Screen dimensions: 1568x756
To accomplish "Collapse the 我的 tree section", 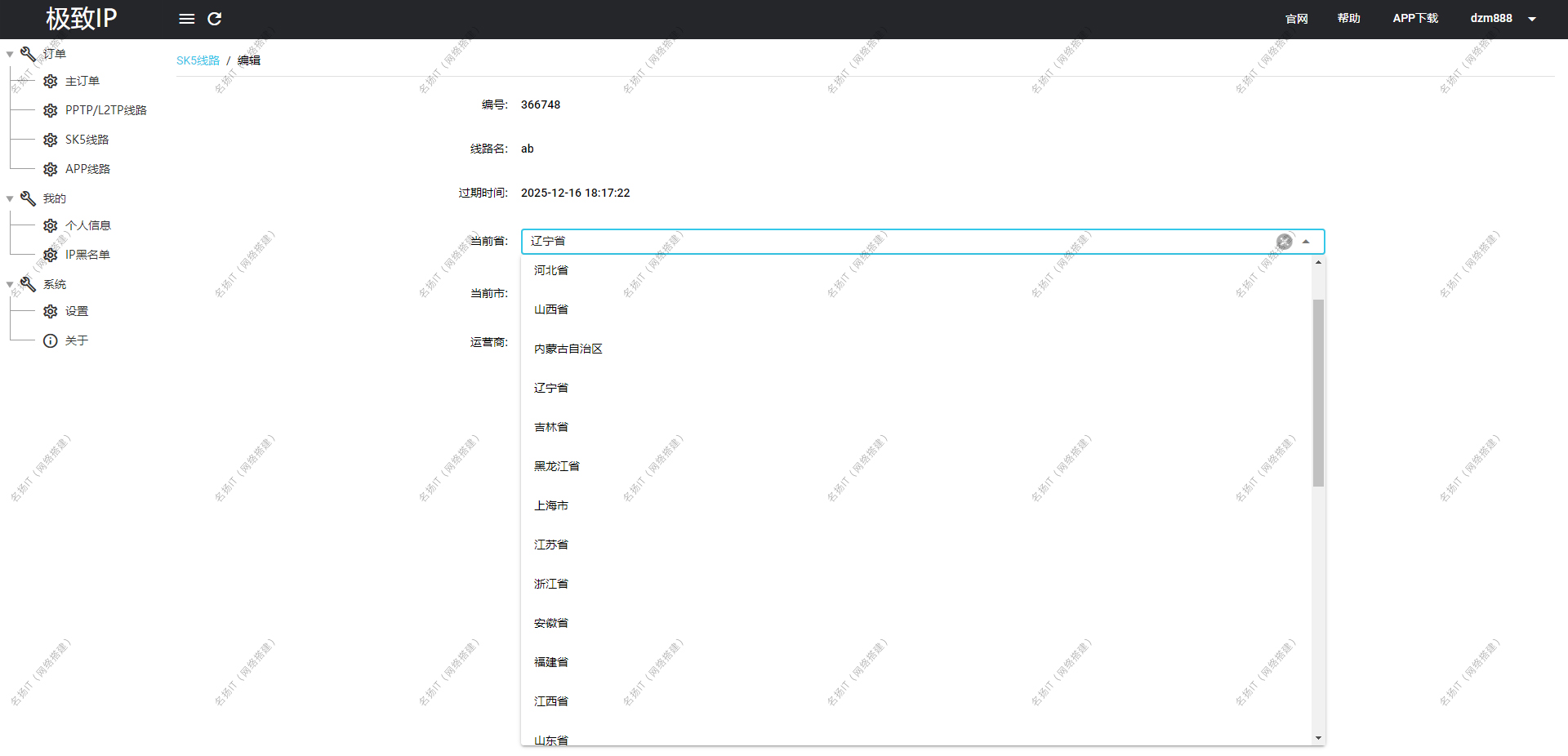I will [10, 199].
